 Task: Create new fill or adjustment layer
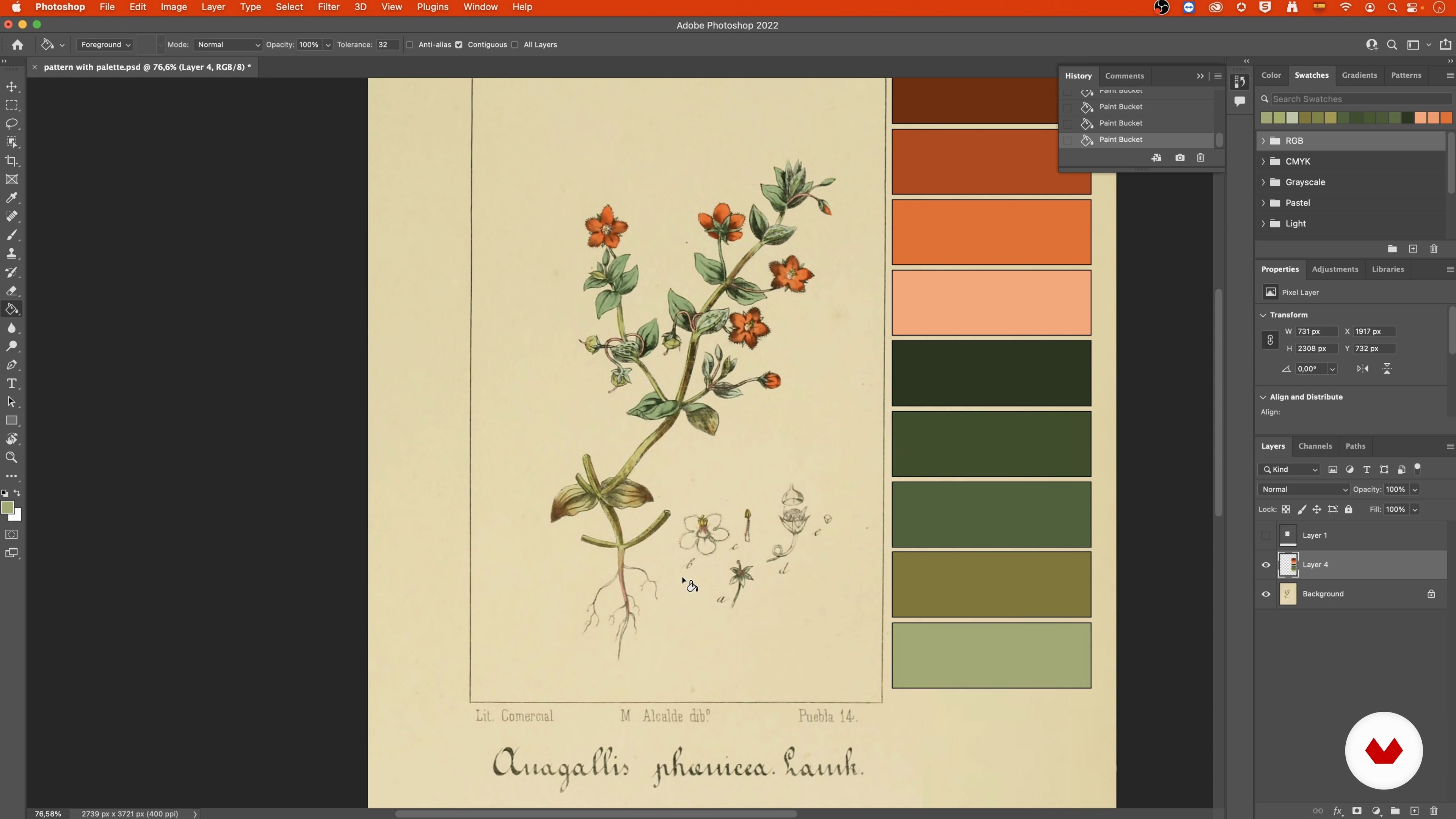click(1376, 811)
